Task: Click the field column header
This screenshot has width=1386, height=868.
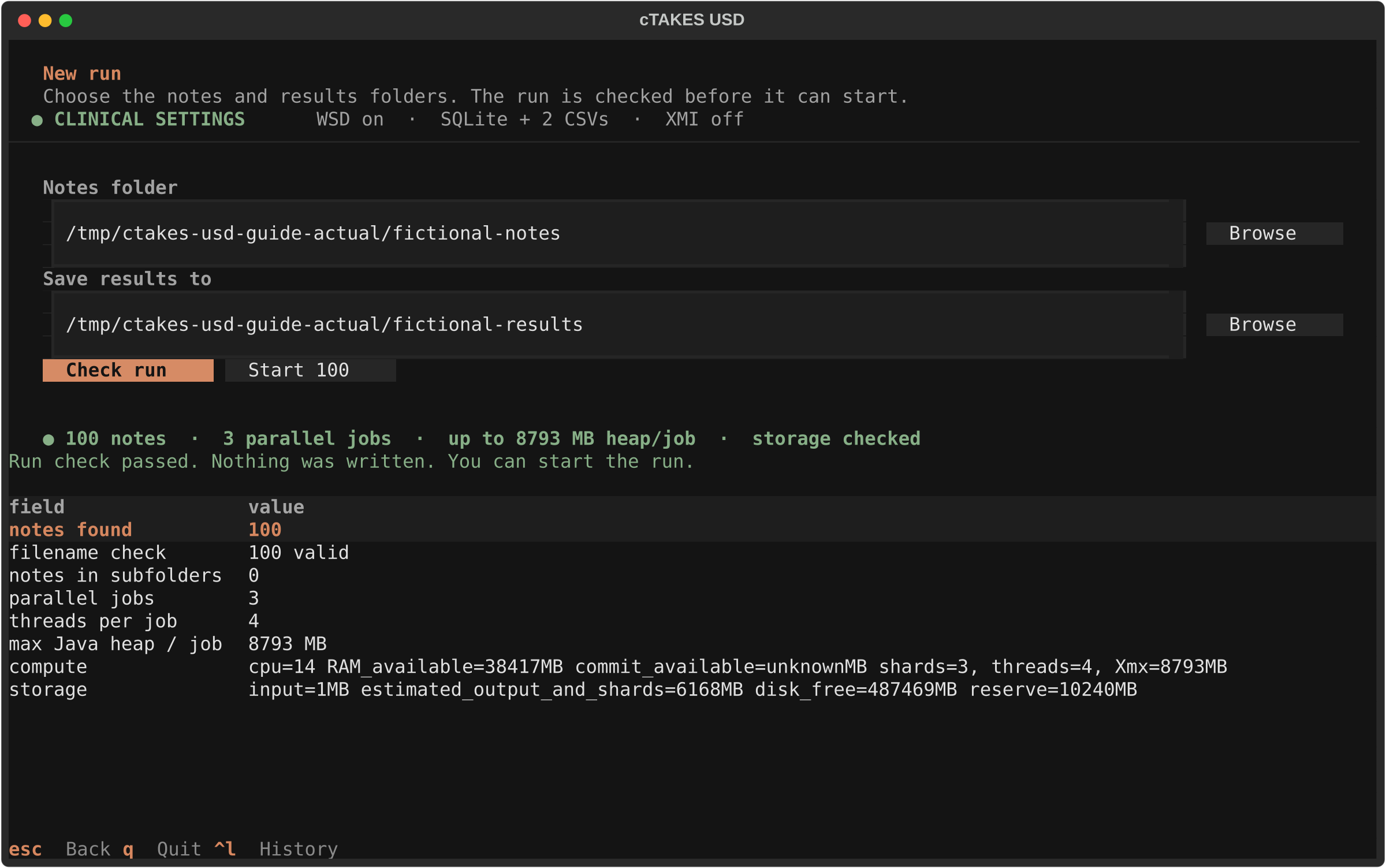Action: [x=37, y=507]
